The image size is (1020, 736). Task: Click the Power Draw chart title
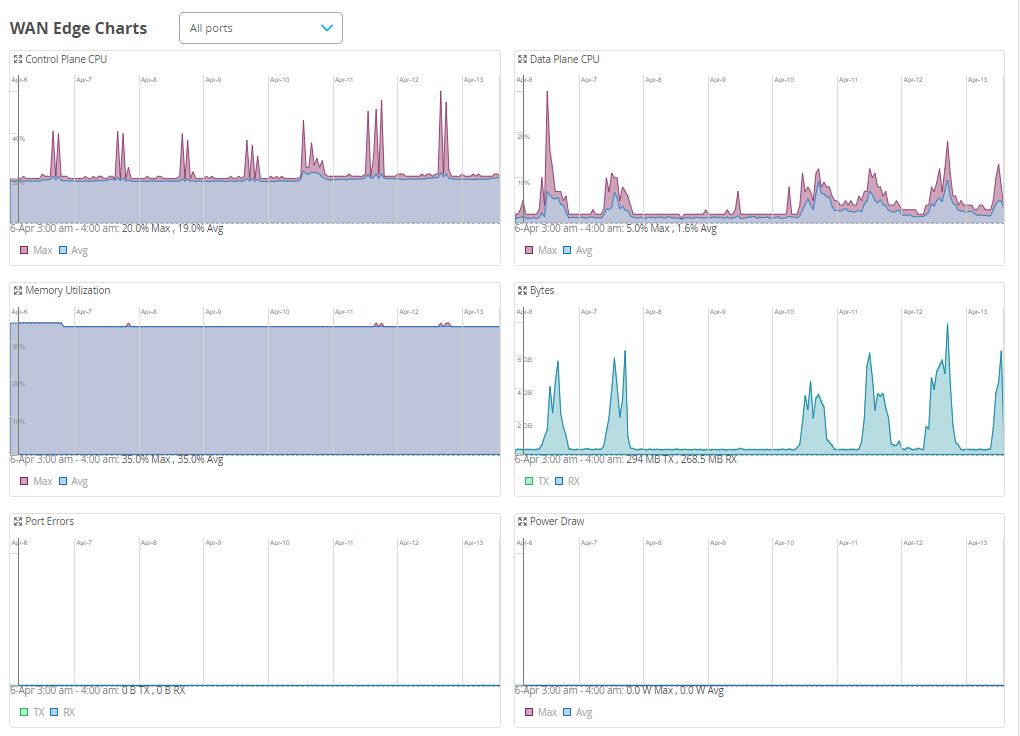coord(557,521)
